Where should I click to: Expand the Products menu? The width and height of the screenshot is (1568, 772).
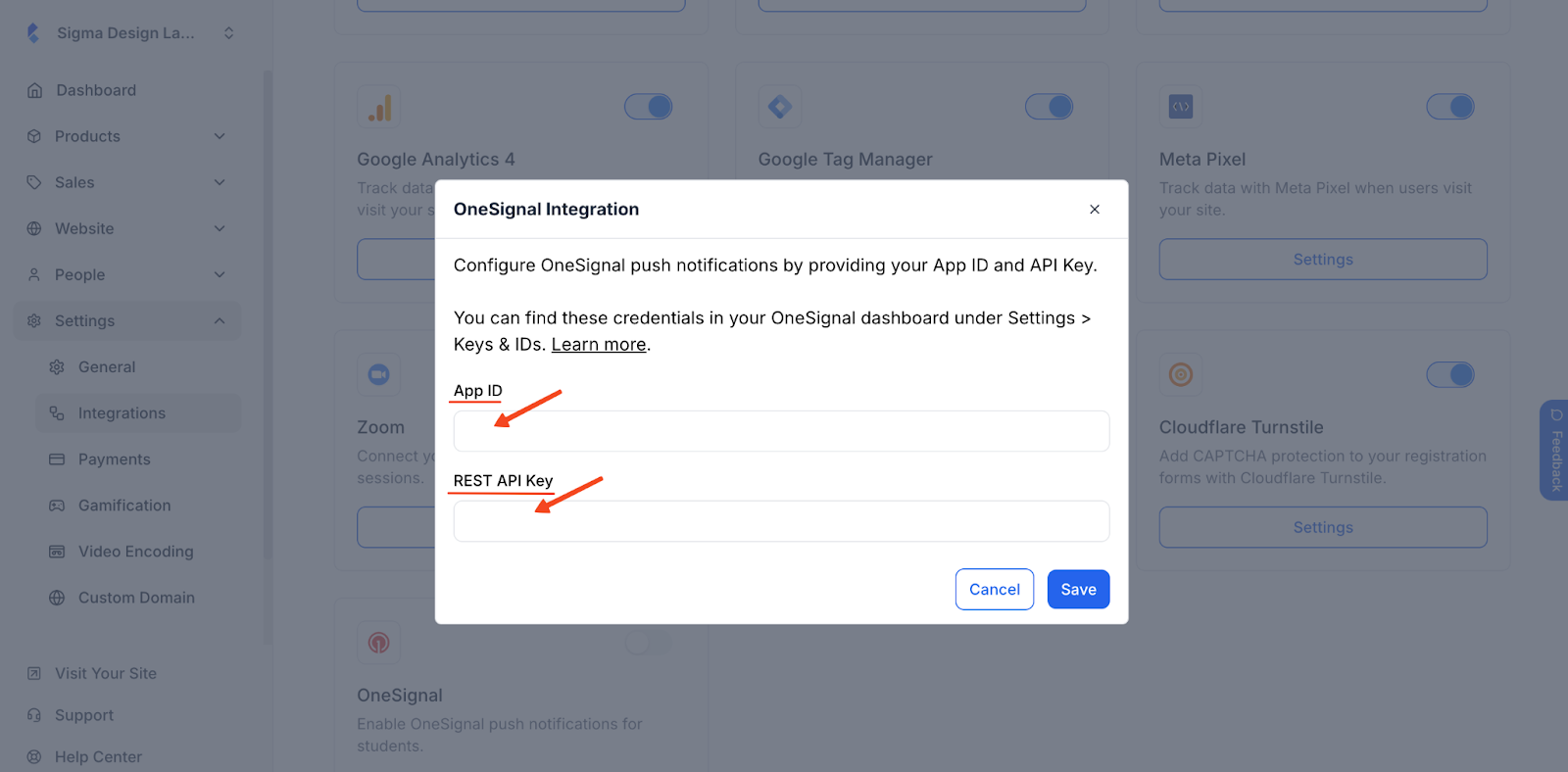coord(88,135)
